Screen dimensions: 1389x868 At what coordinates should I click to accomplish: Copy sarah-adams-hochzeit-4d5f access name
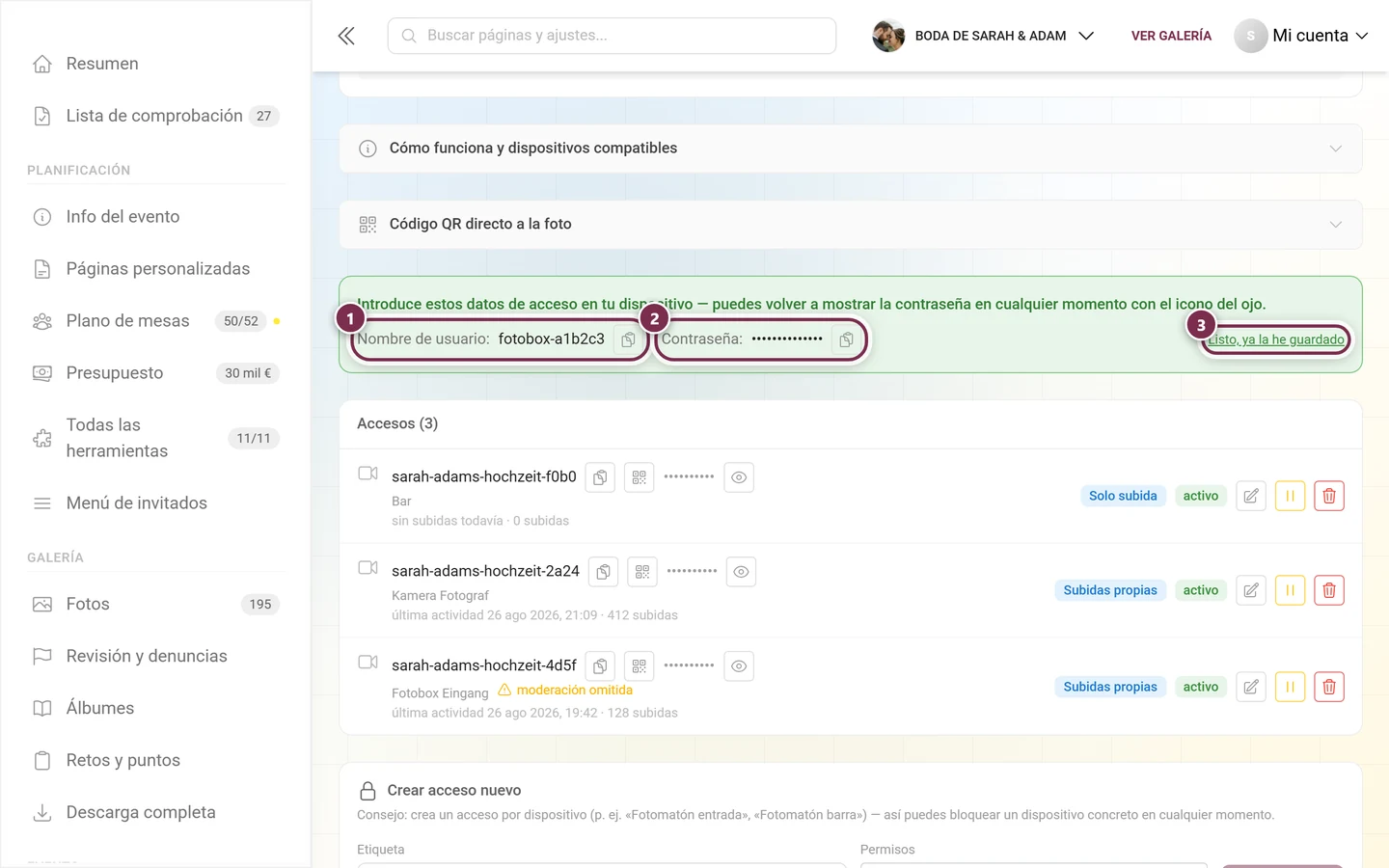coord(600,666)
